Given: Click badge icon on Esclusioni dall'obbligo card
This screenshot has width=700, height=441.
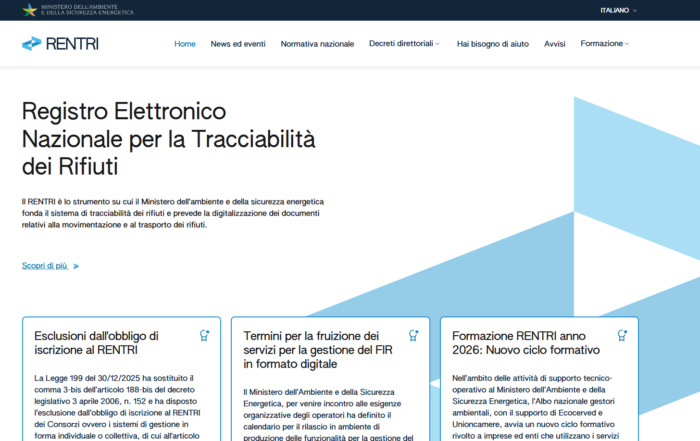Looking at the screenshot, I should coord(204,336).
